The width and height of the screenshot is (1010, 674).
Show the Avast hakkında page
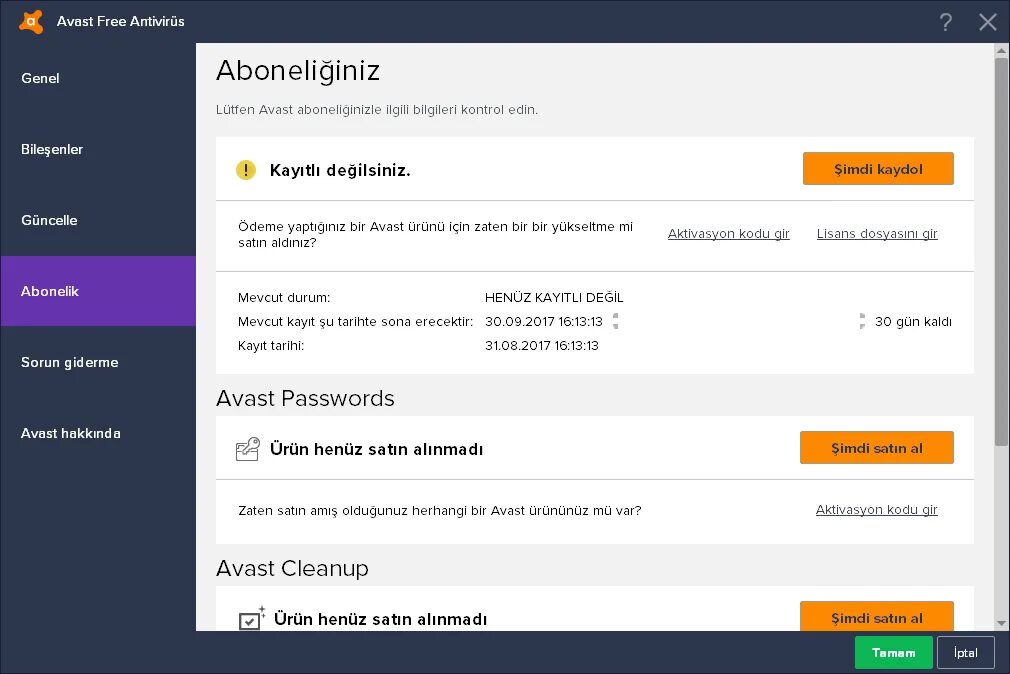pyautogui.click(x=71, y=433)
